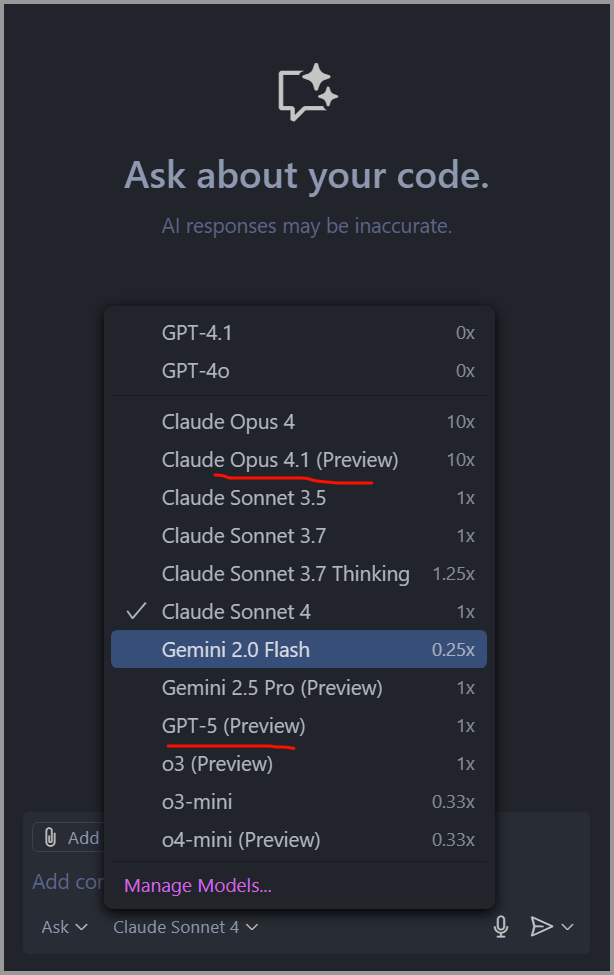Select GPT-5 (Preview) model
Viewport: 614px width, 975px height.
234,726
